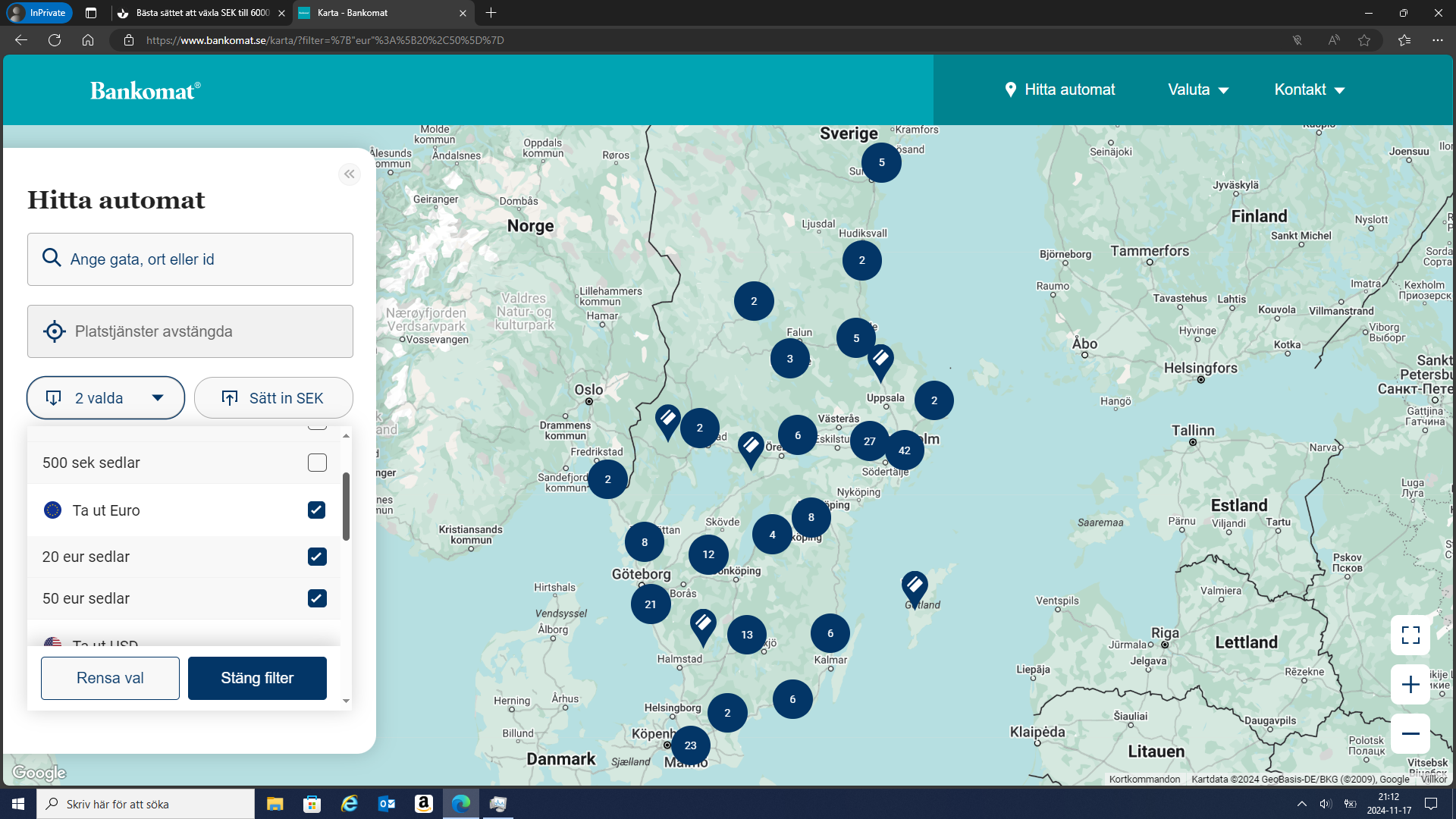The image size is (1456, 819).
Task: Check the 500 sek sedlar checkbox
Action: point(317,463)
